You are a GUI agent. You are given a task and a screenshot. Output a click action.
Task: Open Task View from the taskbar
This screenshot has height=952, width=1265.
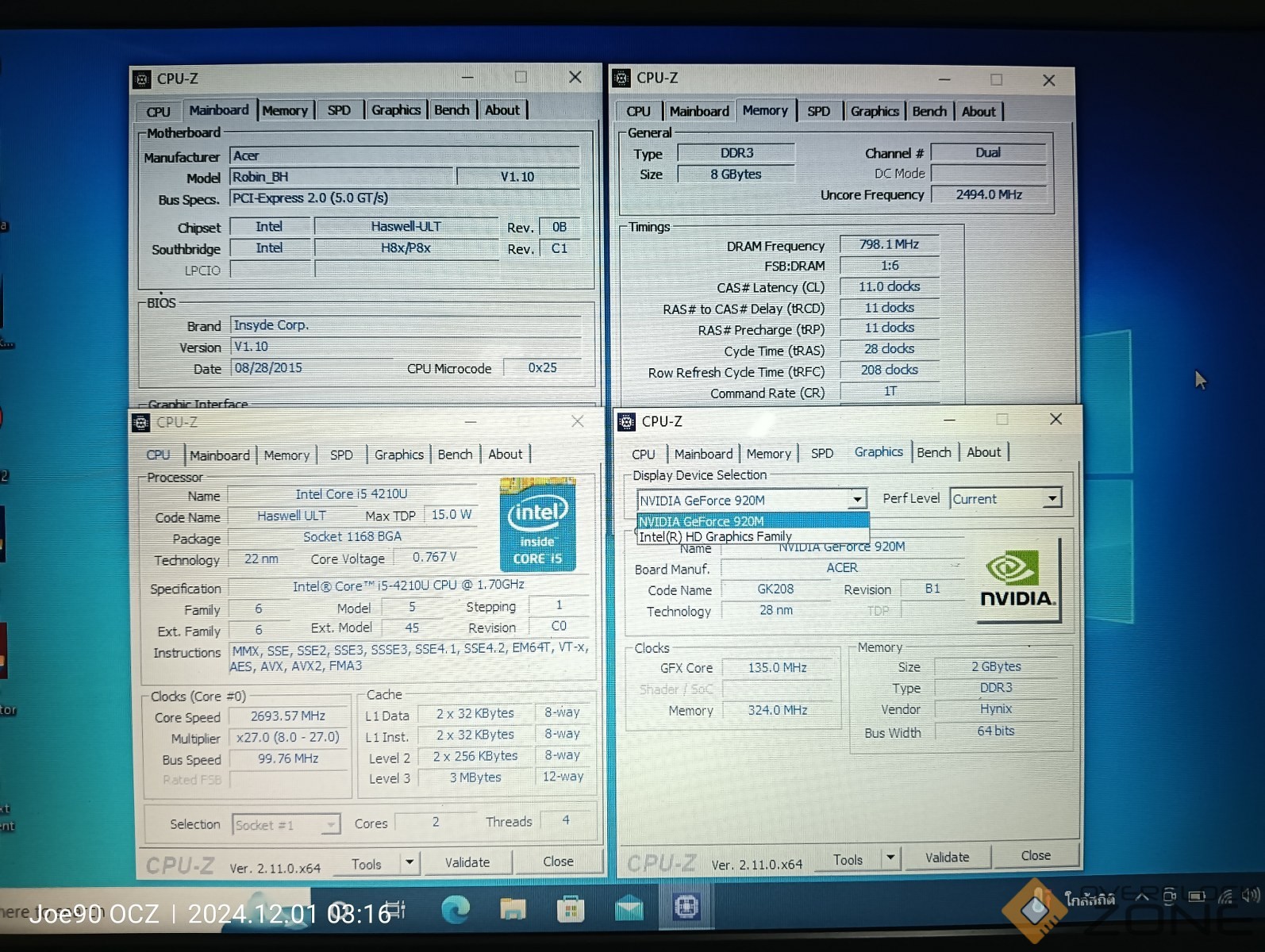[395, 910]
